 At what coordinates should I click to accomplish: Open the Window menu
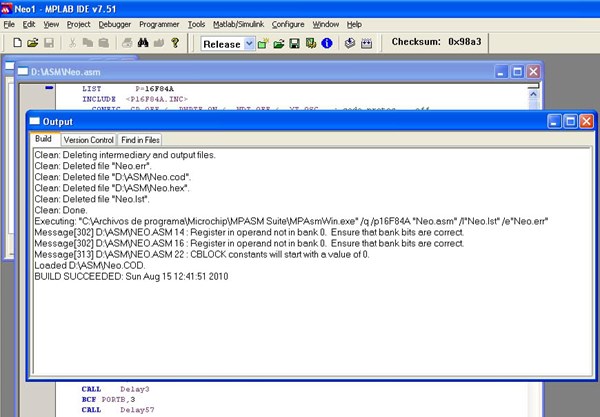pos(326,24)
